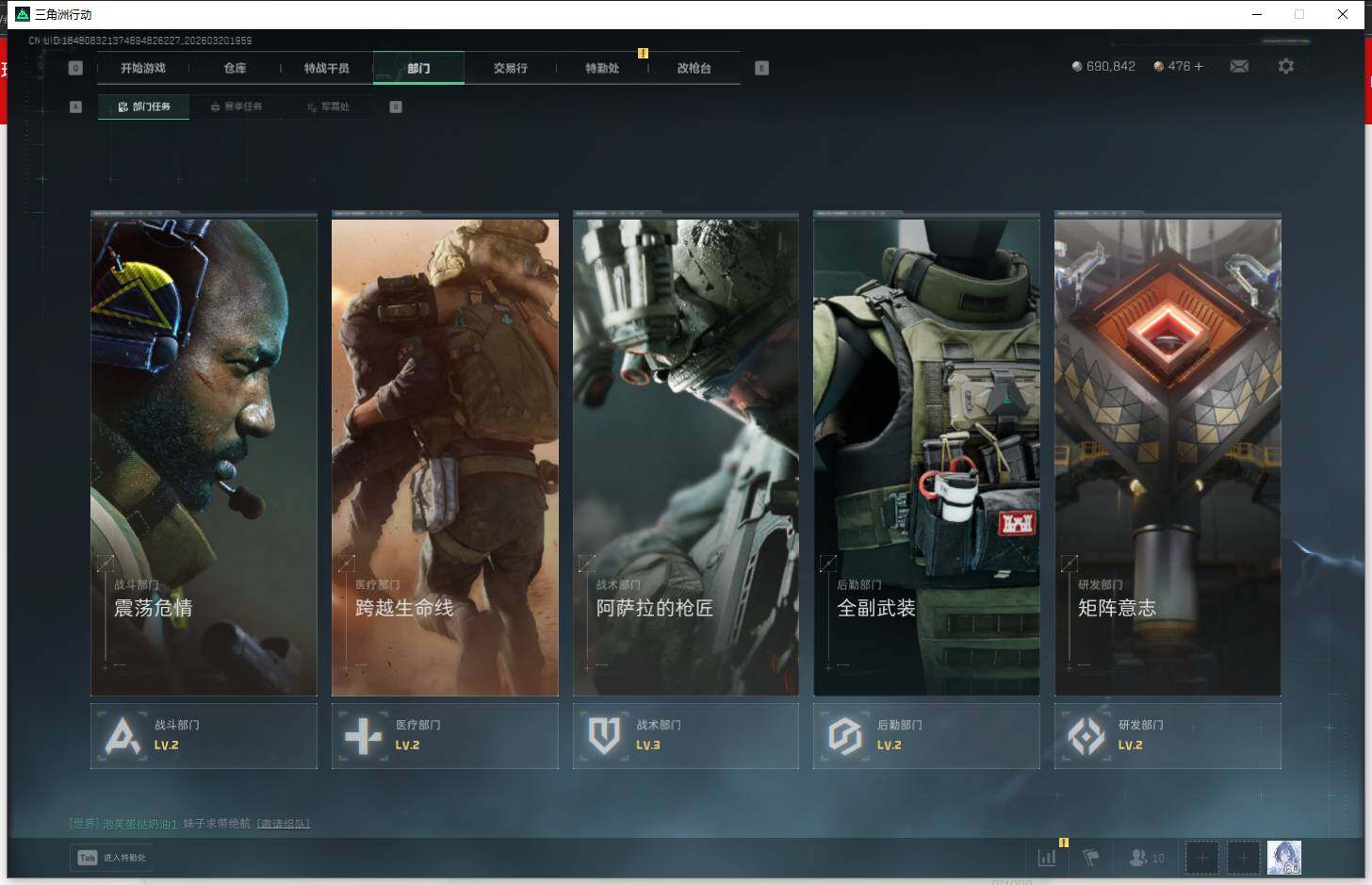Click the 战术部门 shield icon
This screenshot has height=885, width=1372.
(x=604, y=736)
